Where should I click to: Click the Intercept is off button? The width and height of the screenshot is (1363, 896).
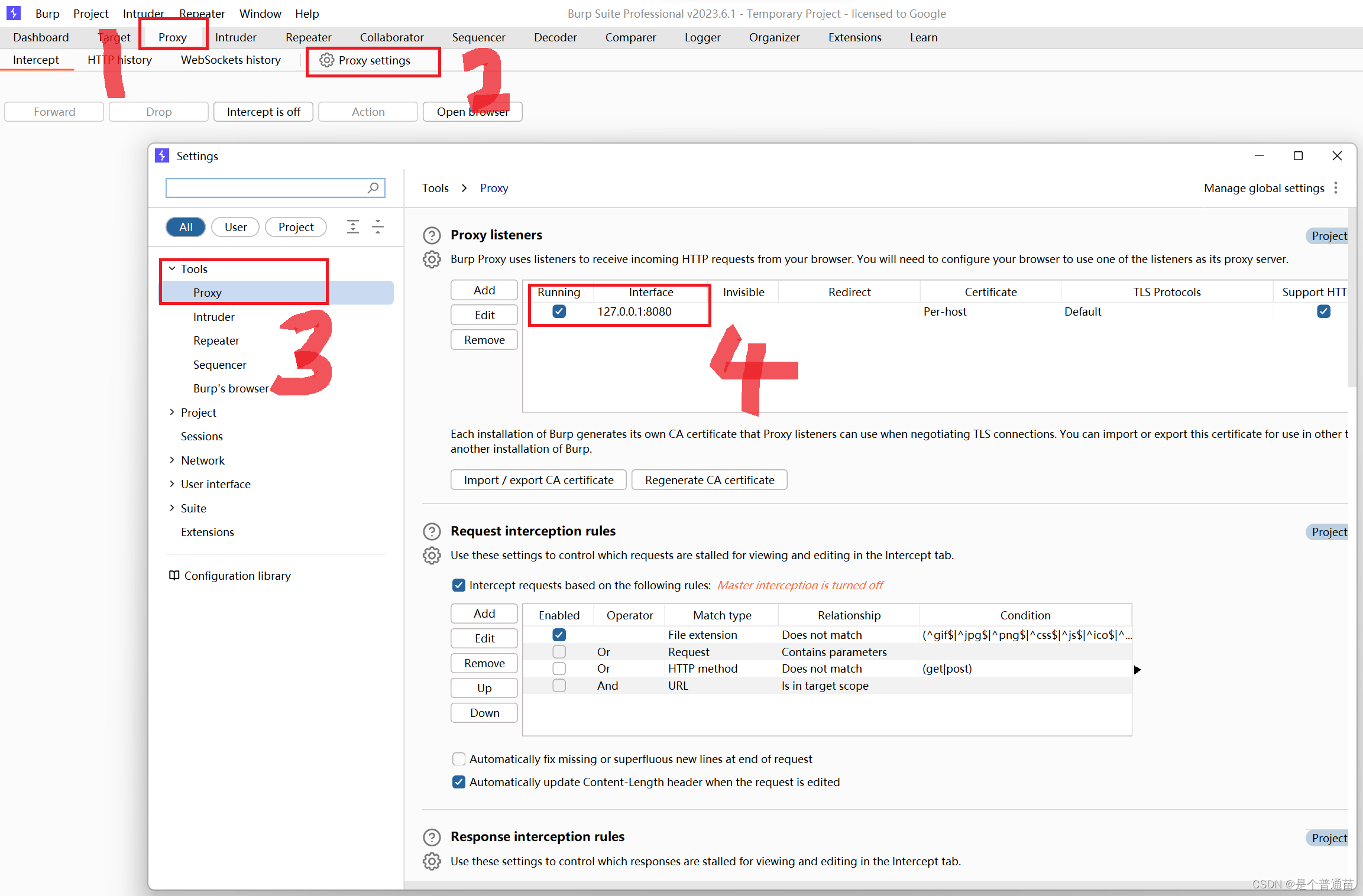[x=263, y=112]
